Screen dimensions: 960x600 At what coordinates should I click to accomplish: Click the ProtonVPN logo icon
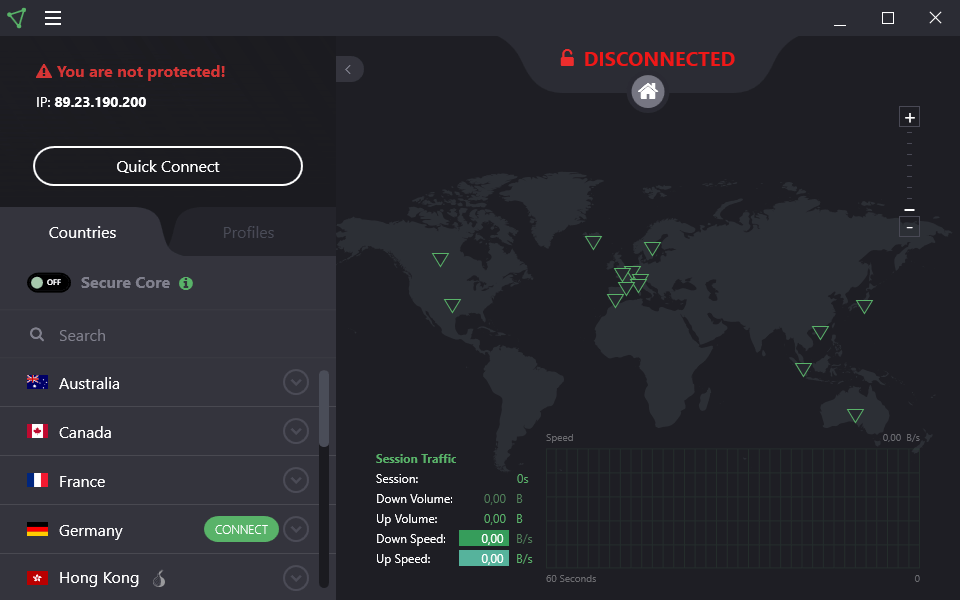17,18
